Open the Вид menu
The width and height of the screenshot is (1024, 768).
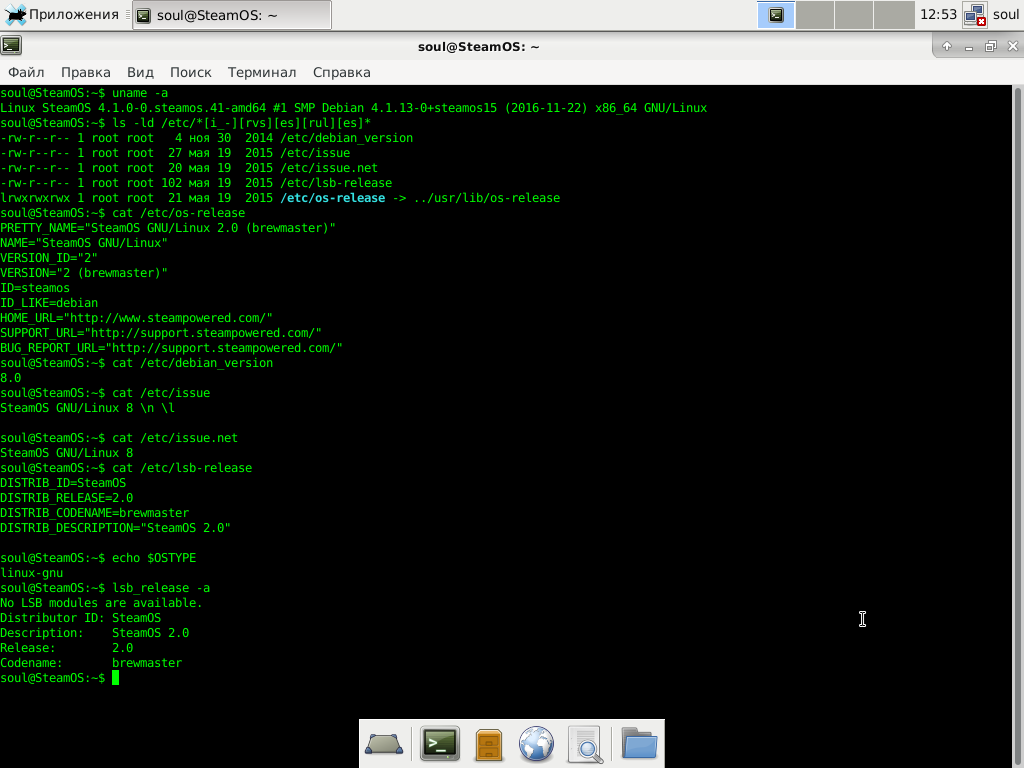pyautogui.click(x=140, y=72)
